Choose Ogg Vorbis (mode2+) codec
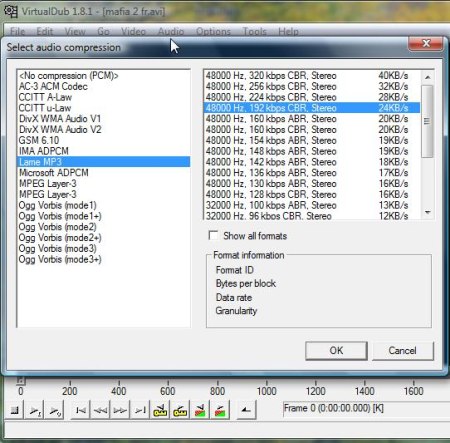The width and height of the screenshot is (450, 443). [103, 238]
